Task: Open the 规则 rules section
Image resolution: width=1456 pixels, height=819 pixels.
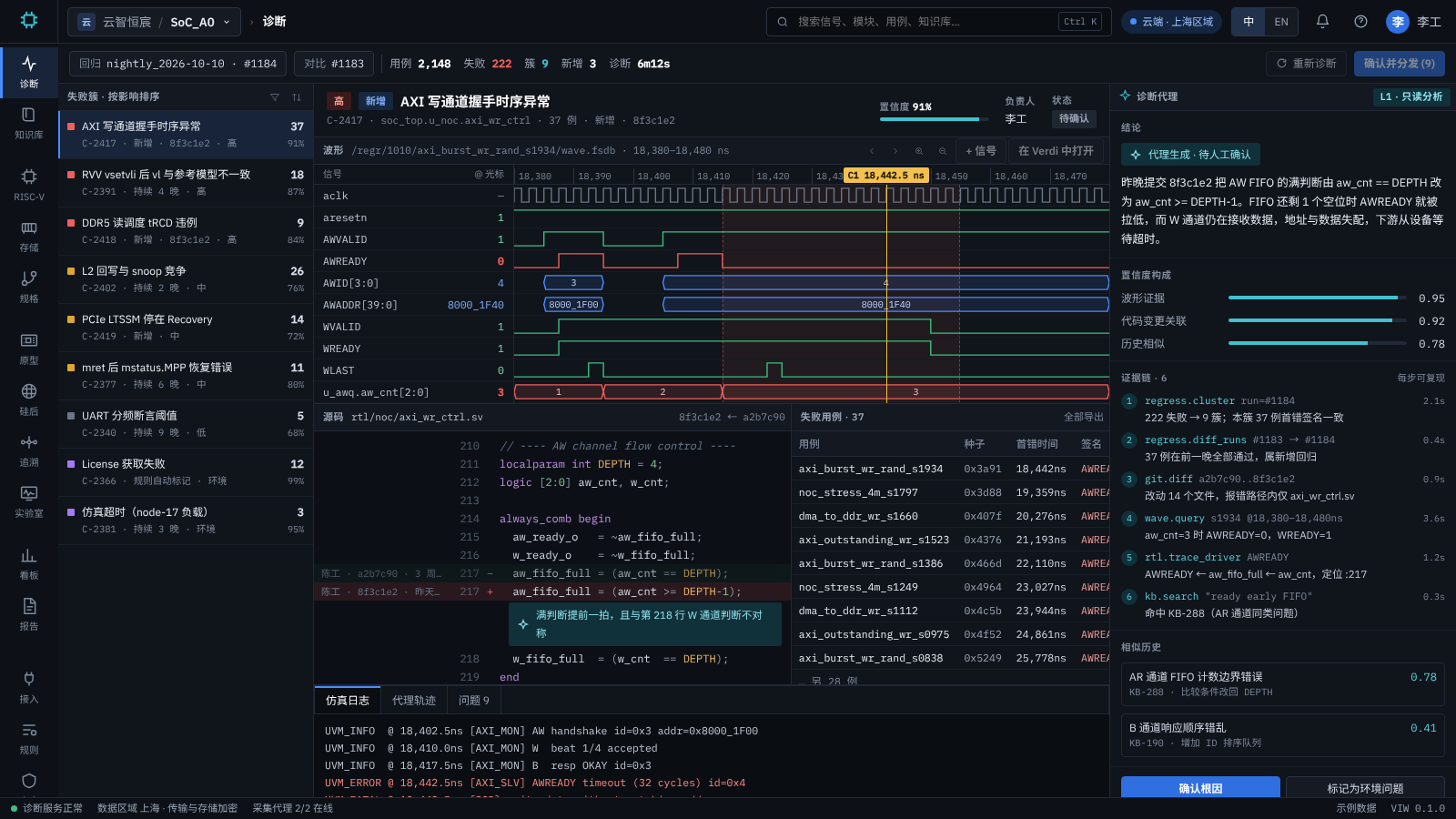Action: point(29,738)
